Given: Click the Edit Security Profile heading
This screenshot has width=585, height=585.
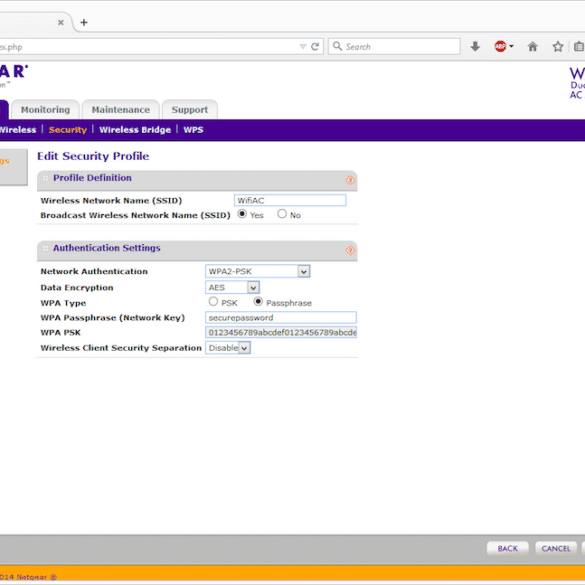Looking at the screenshot, I should pyautogui.click(x=93, y=156).
